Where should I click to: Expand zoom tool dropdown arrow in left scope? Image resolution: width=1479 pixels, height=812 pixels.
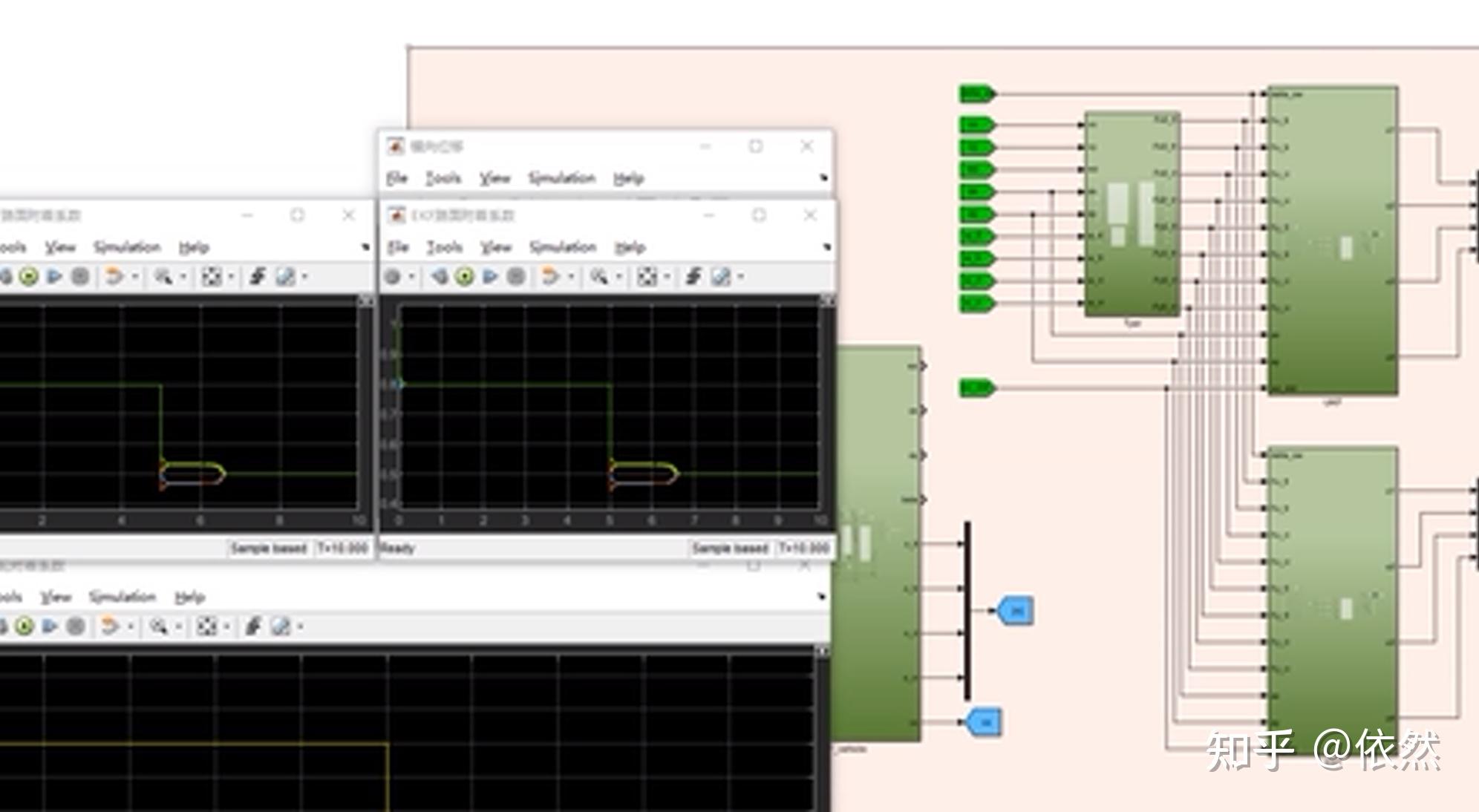[x=183, y=277]
